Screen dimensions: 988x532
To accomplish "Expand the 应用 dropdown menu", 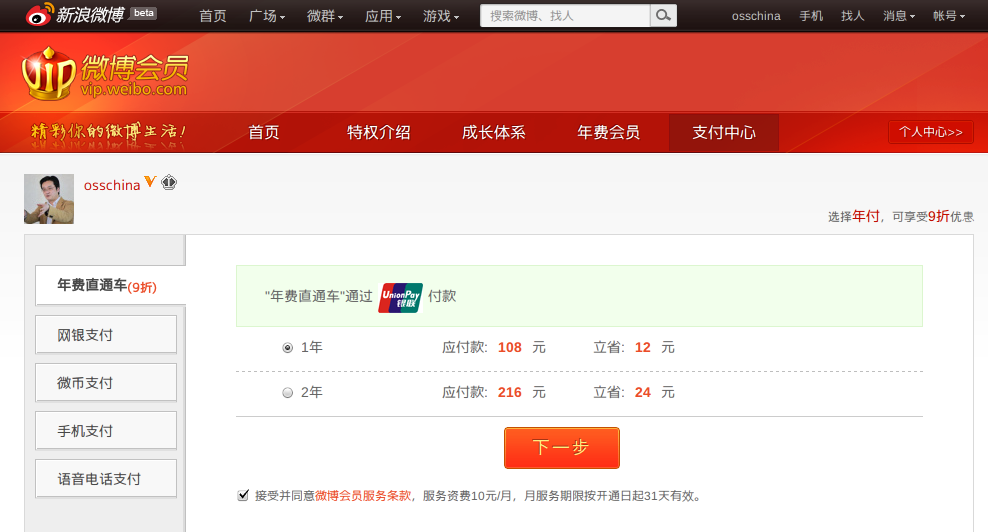I will point(382,16).
